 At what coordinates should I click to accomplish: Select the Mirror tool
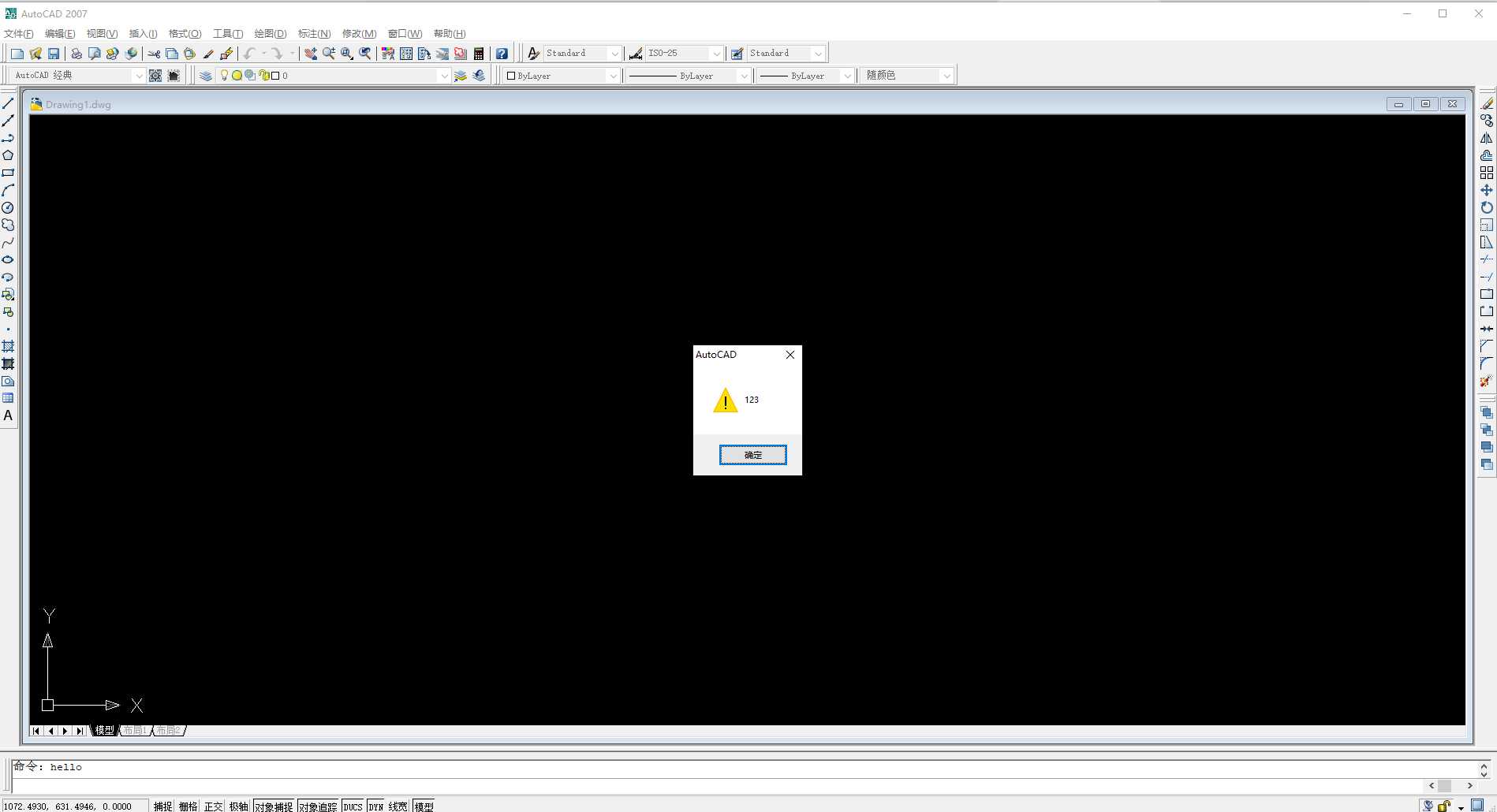[1487, 138]
